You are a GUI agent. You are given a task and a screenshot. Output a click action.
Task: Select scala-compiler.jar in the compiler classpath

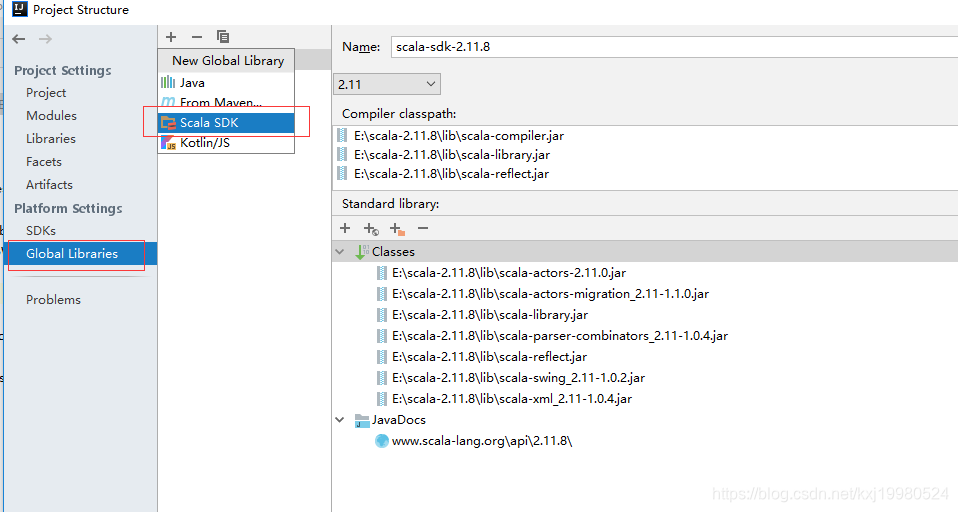tap(459, 136)
